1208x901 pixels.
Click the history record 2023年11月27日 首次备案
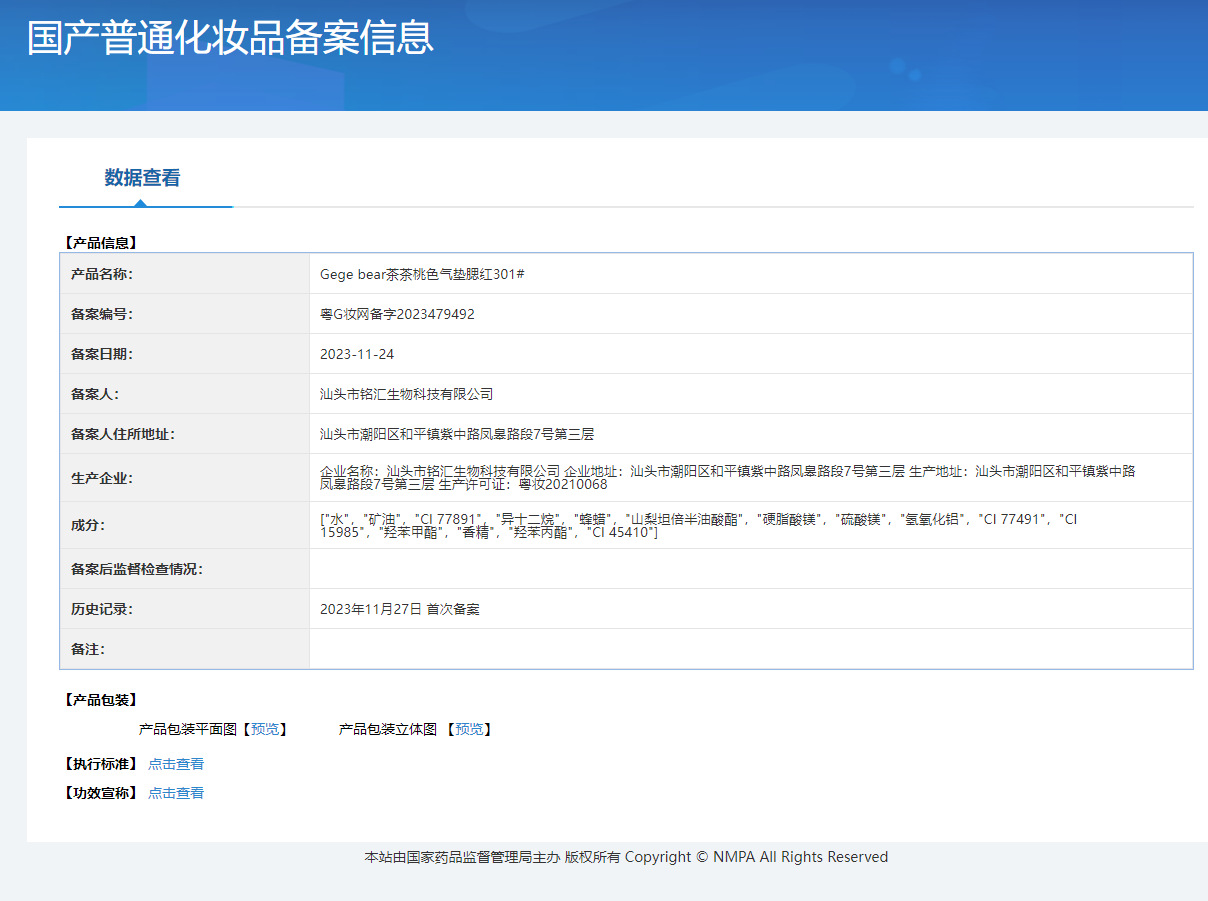pos(400,609)
